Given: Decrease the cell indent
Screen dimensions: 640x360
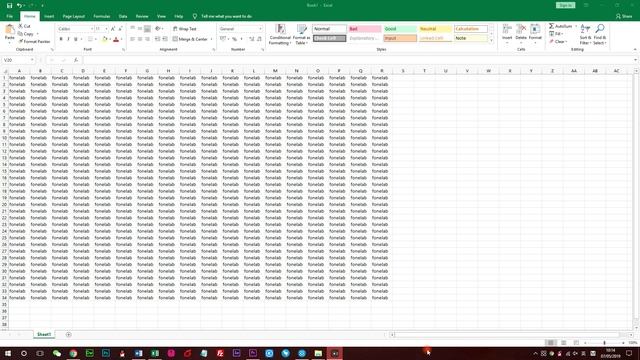Looking at the screenshot, I should tap(158, 39).
